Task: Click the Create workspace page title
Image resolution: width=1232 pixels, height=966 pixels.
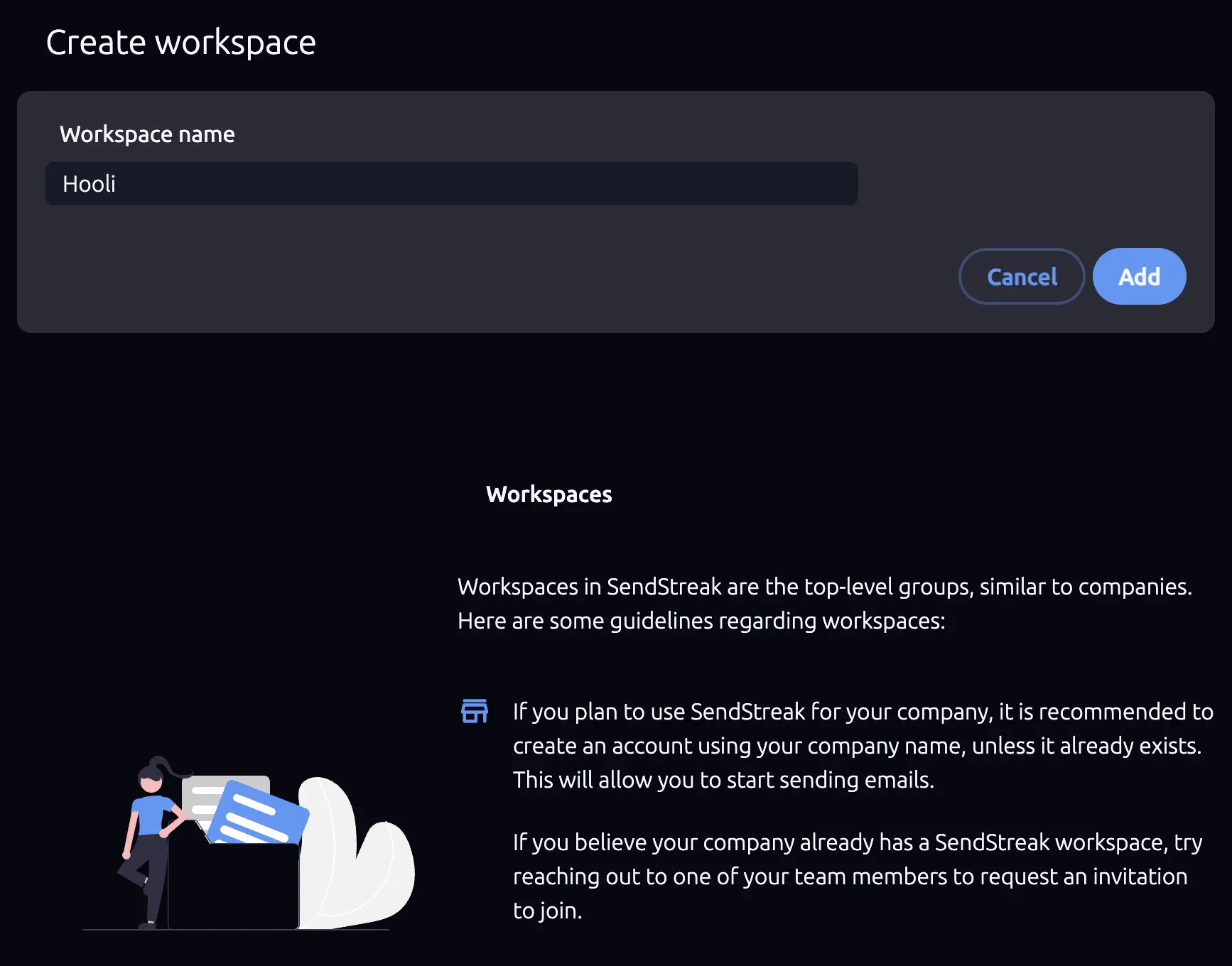Action: [x=181, y=41]
